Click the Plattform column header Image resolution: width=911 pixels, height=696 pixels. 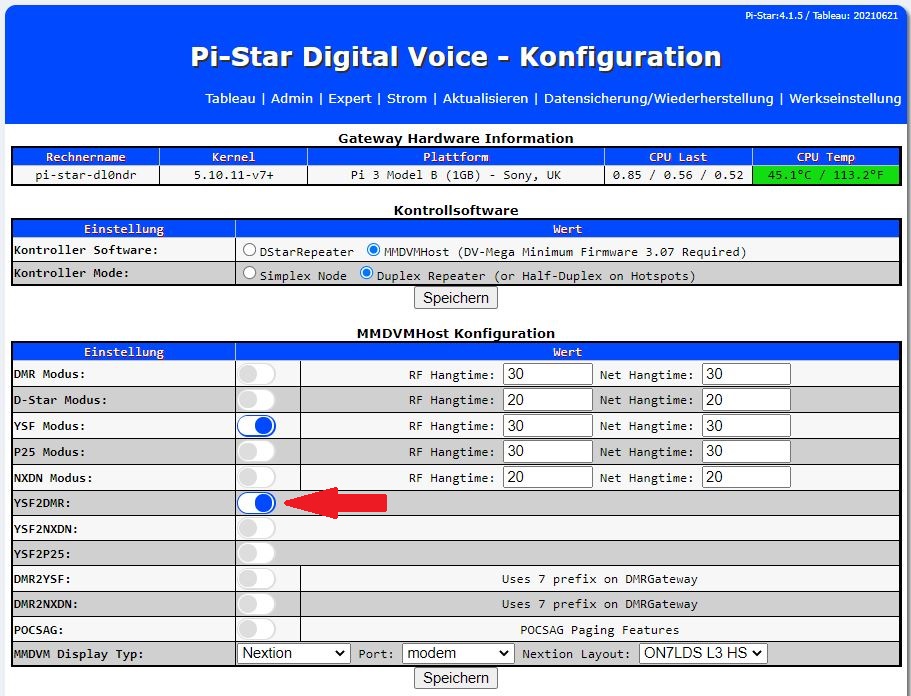tap(456, 157)
